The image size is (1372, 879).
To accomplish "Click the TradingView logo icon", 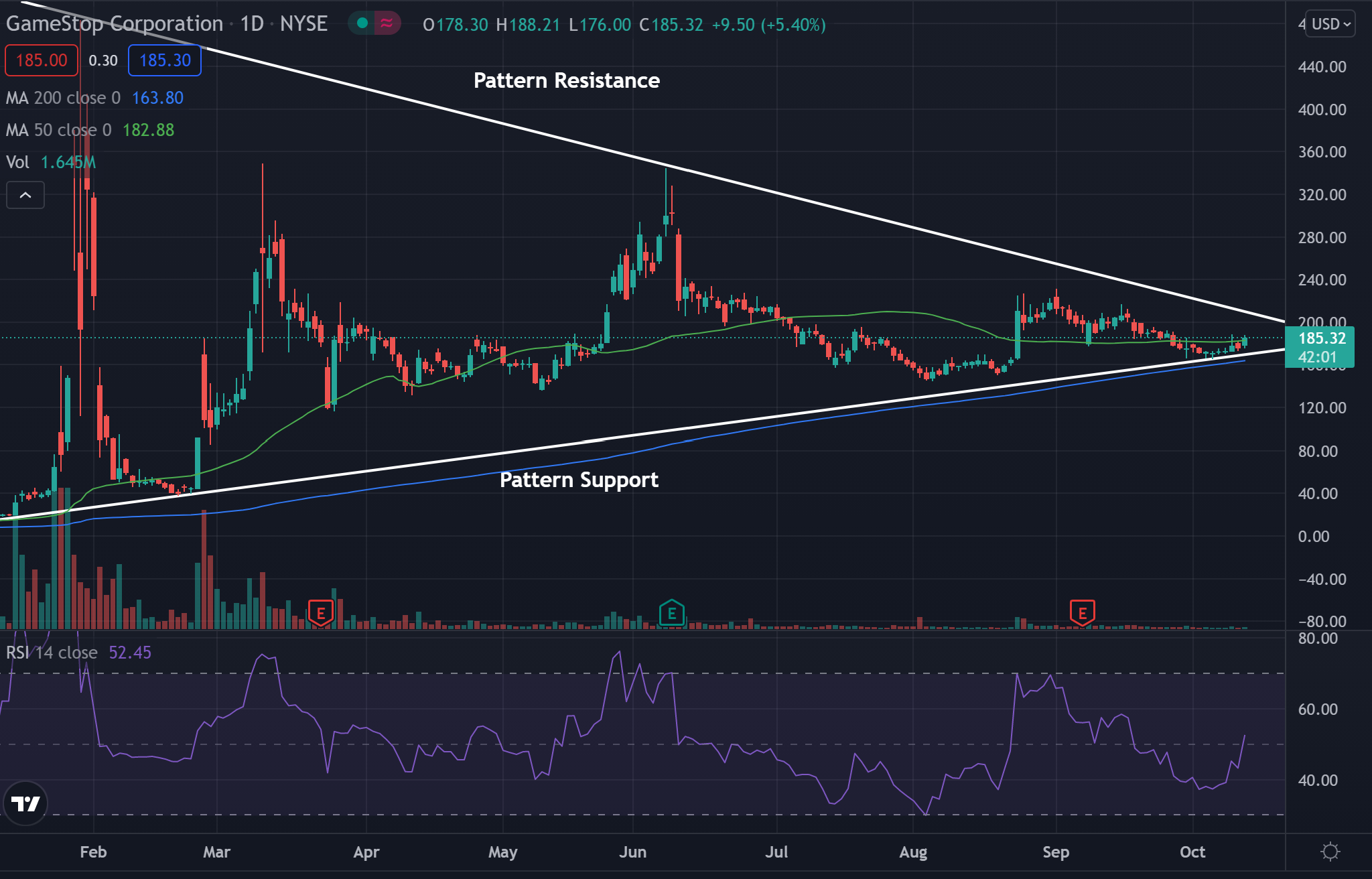I will tap(25, 803).
